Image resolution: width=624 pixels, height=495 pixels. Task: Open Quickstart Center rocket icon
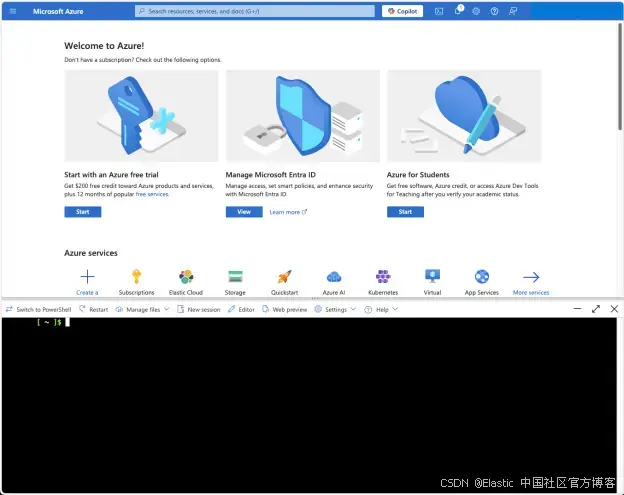(x=285, y=277)
